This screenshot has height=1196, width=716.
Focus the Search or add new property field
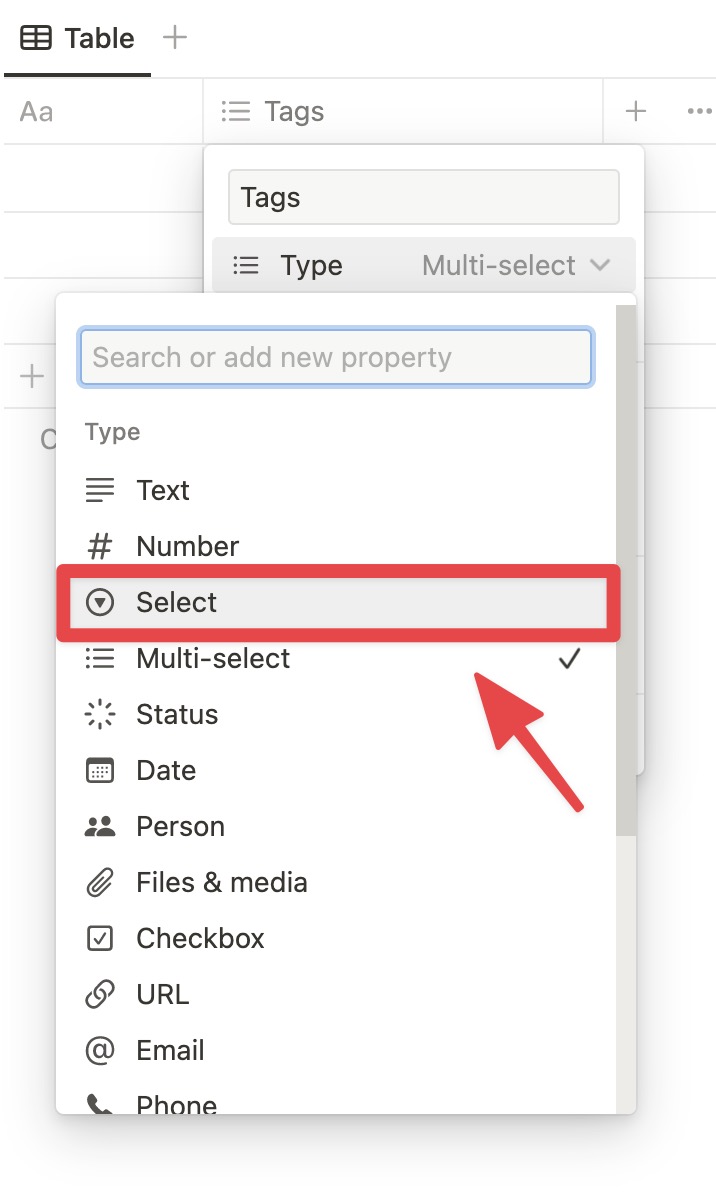(x=336, y=357)
